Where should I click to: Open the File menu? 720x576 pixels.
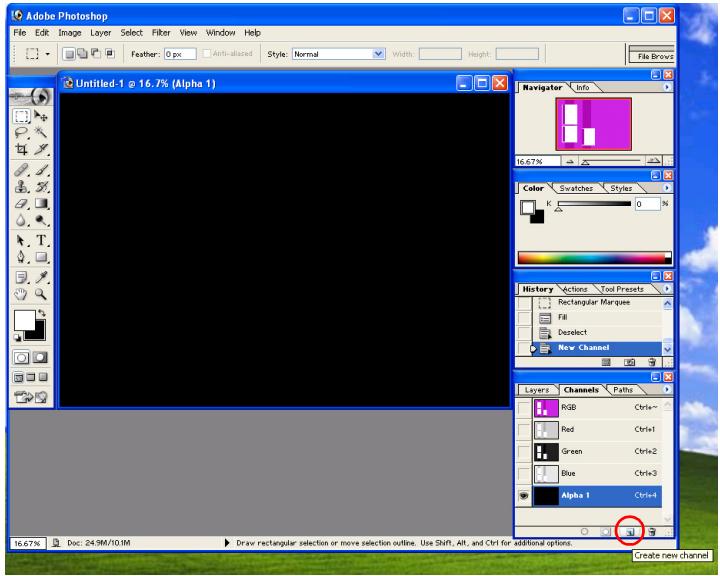click(20, 33)
